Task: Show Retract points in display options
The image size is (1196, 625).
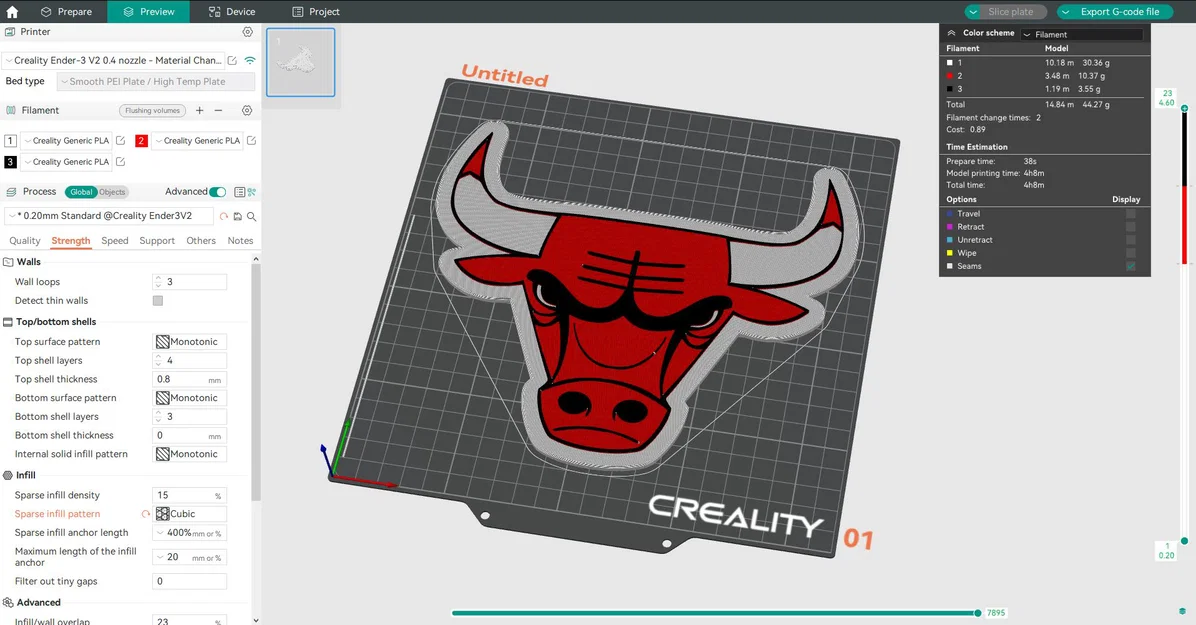Action: click(x=1130, y=227)
